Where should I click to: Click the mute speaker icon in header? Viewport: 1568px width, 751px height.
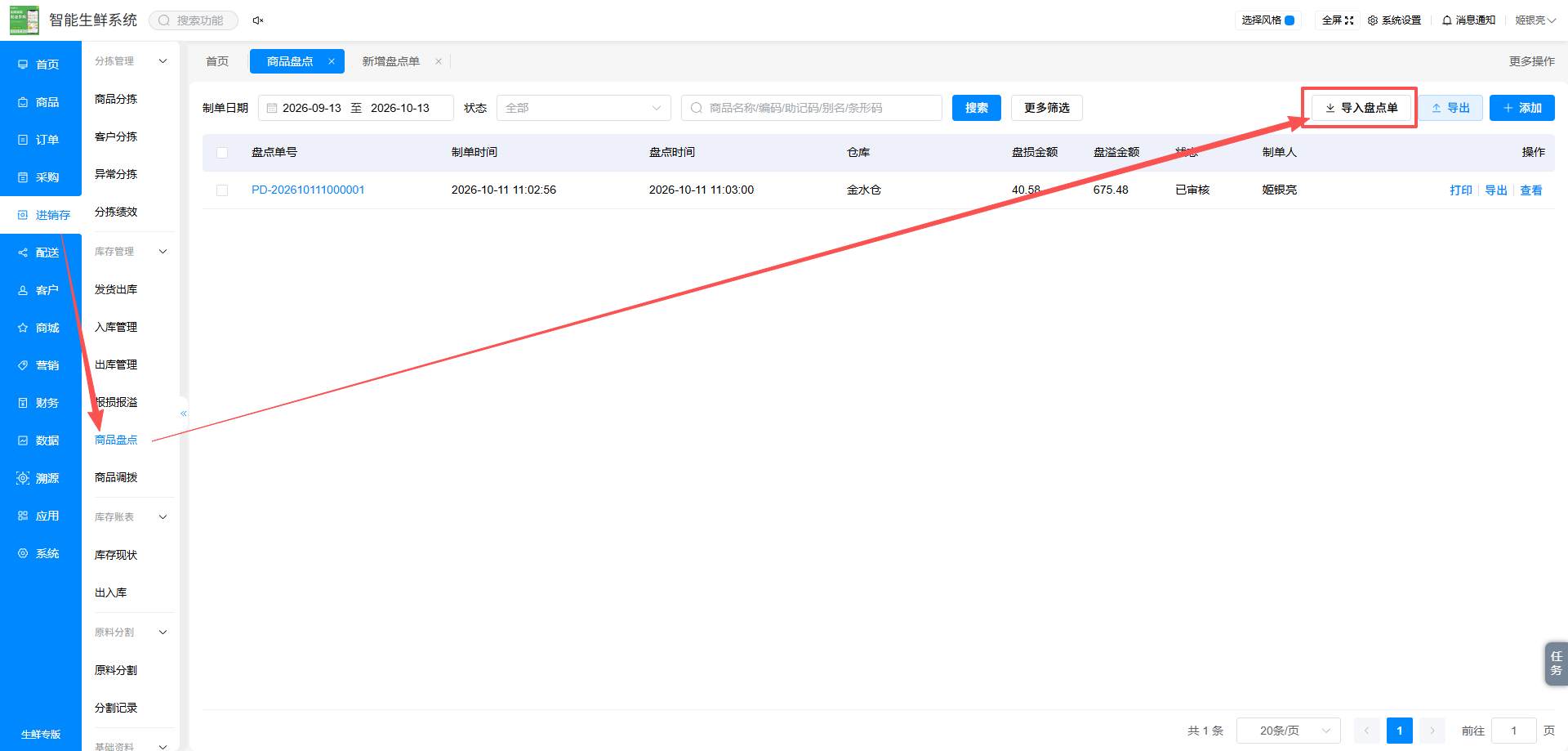(x=257, y=20)
